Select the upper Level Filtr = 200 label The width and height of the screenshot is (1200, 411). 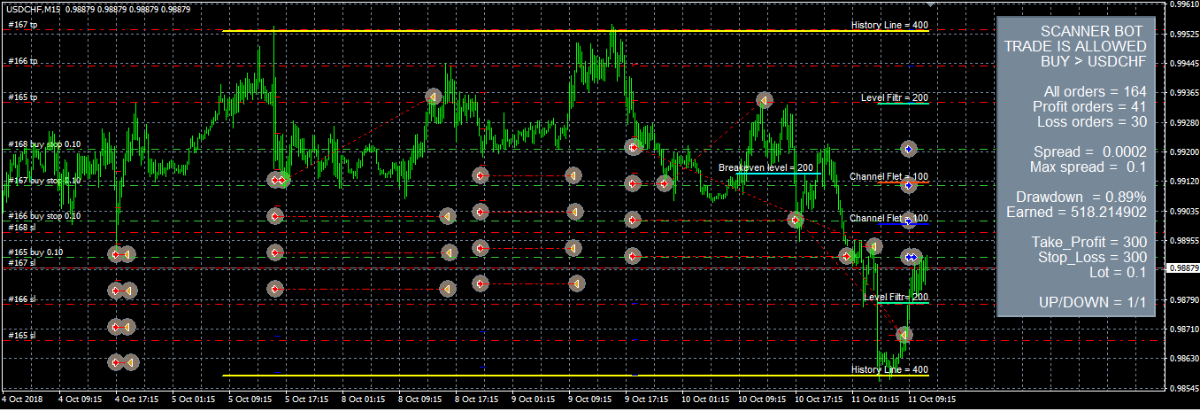tap(894, 98)
